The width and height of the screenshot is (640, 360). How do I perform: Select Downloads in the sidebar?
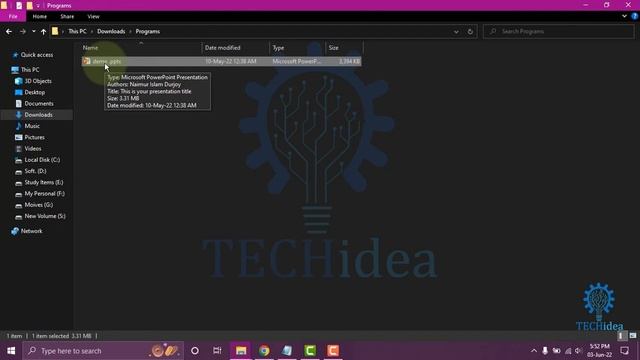pos(38,115)
